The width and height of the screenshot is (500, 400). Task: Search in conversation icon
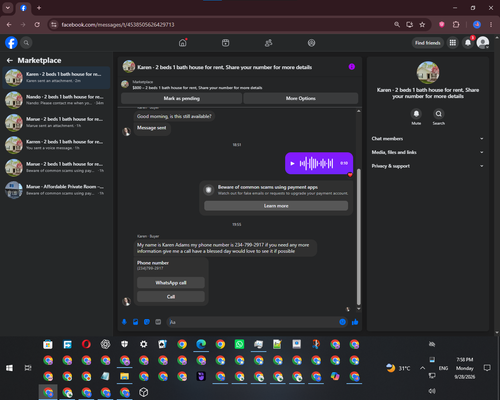coord(439,114)
